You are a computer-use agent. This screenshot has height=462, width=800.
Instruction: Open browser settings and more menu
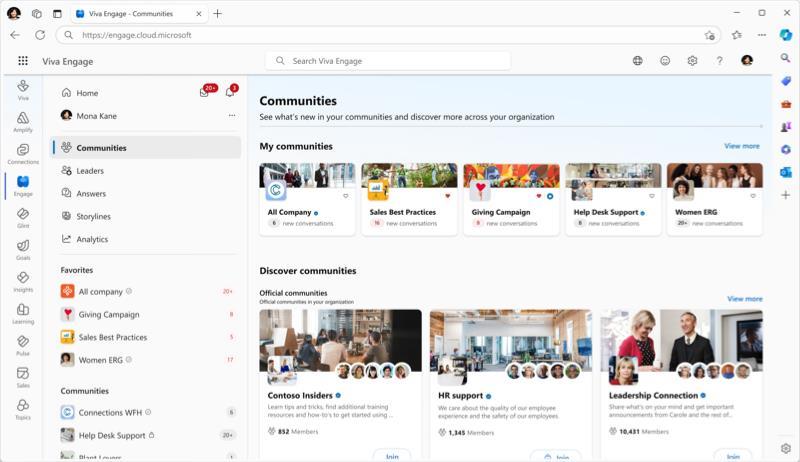tap(762, 35)
